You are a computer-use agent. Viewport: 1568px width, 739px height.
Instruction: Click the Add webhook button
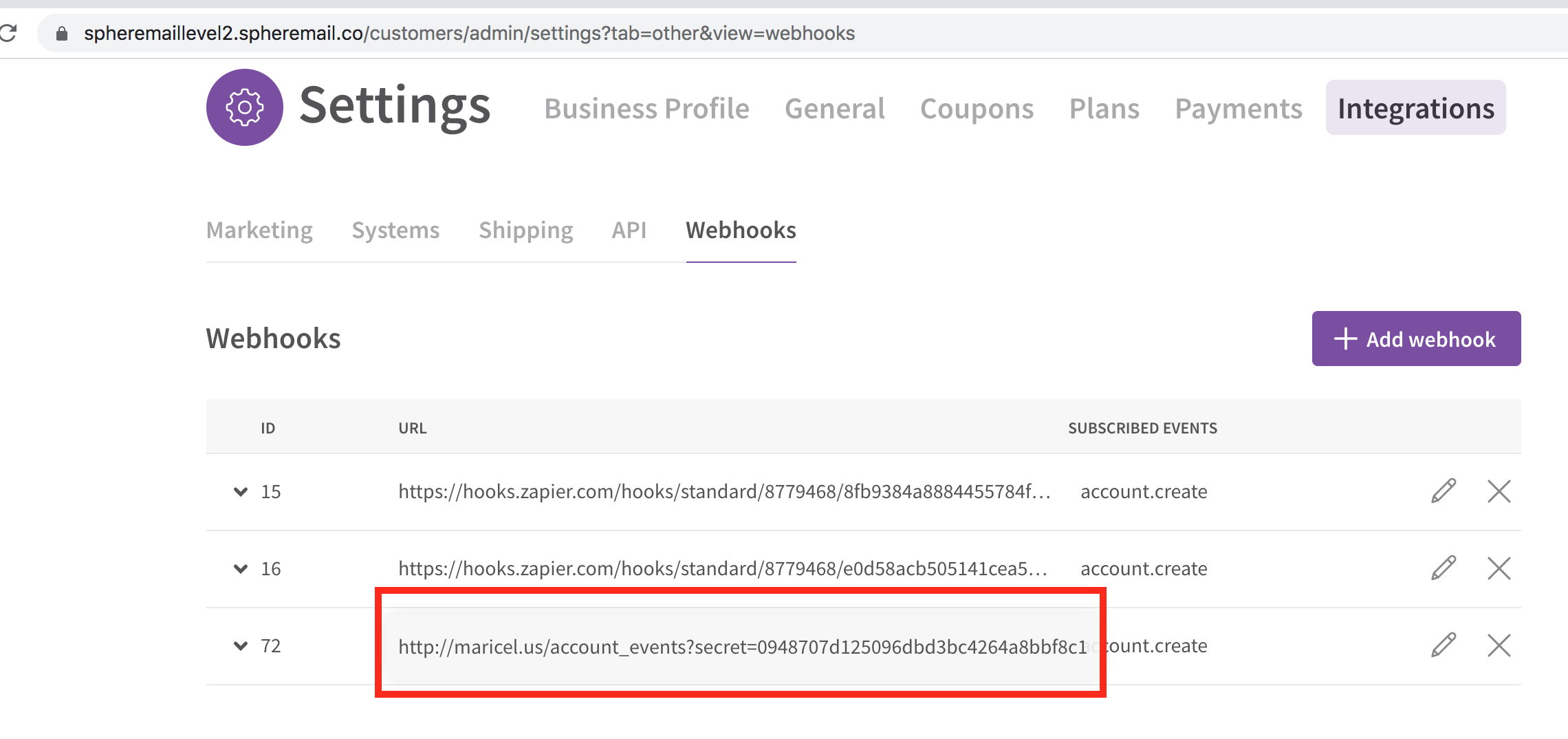(1416, 339)
